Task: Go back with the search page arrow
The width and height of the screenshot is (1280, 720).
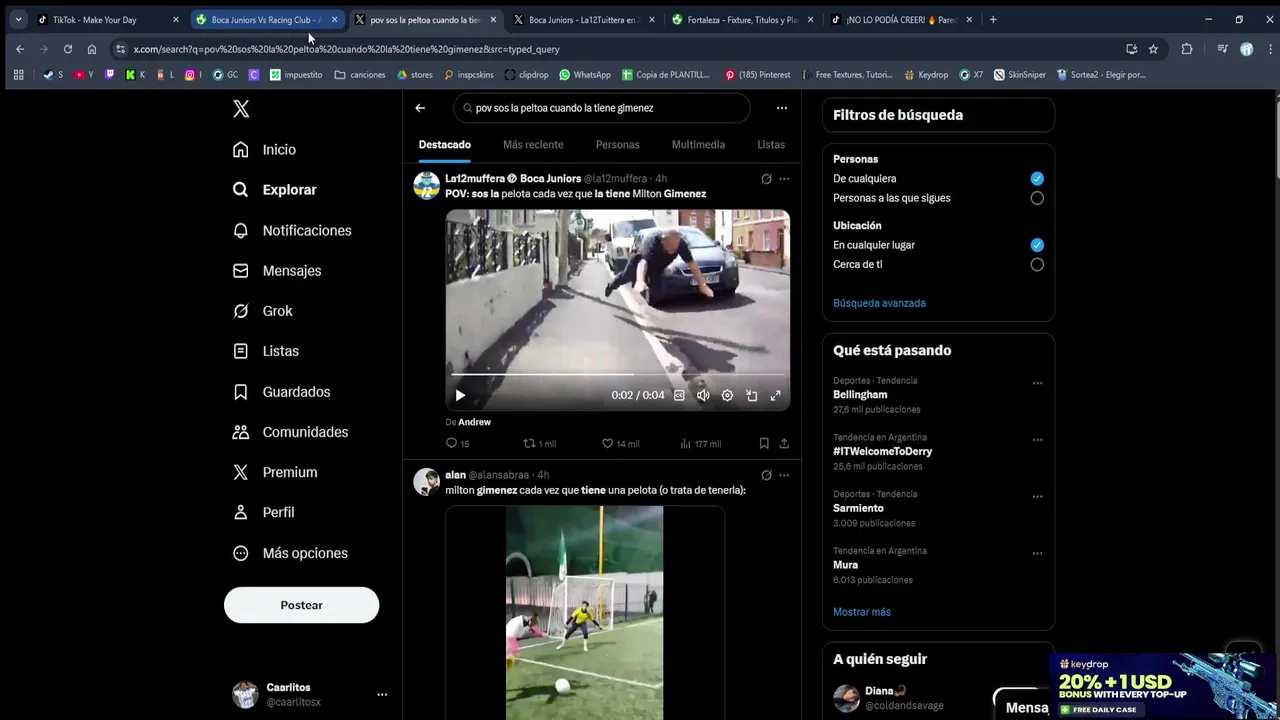Action: pyautogui.click(x=420, y=108)
